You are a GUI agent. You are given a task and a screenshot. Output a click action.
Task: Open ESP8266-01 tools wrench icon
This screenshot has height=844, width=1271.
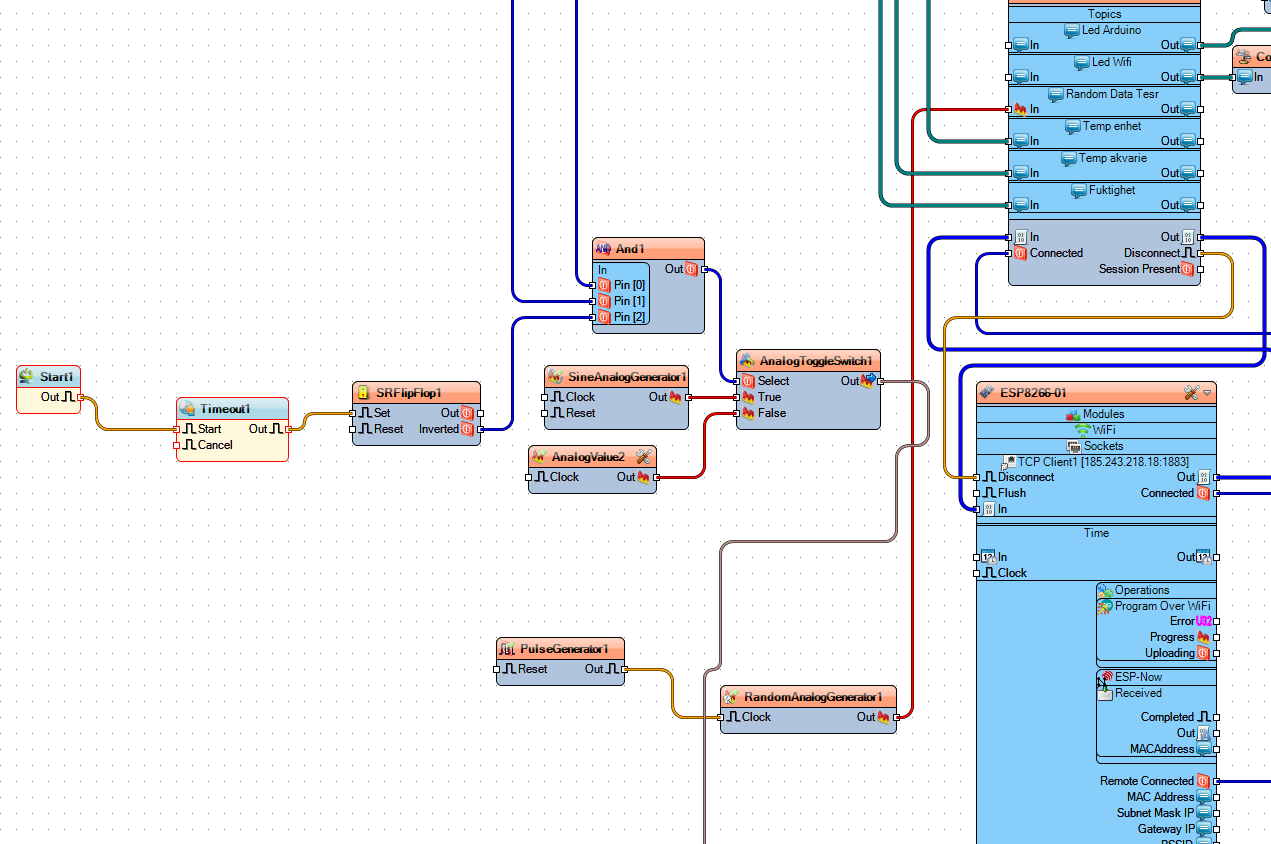(x=1191, y=393)
